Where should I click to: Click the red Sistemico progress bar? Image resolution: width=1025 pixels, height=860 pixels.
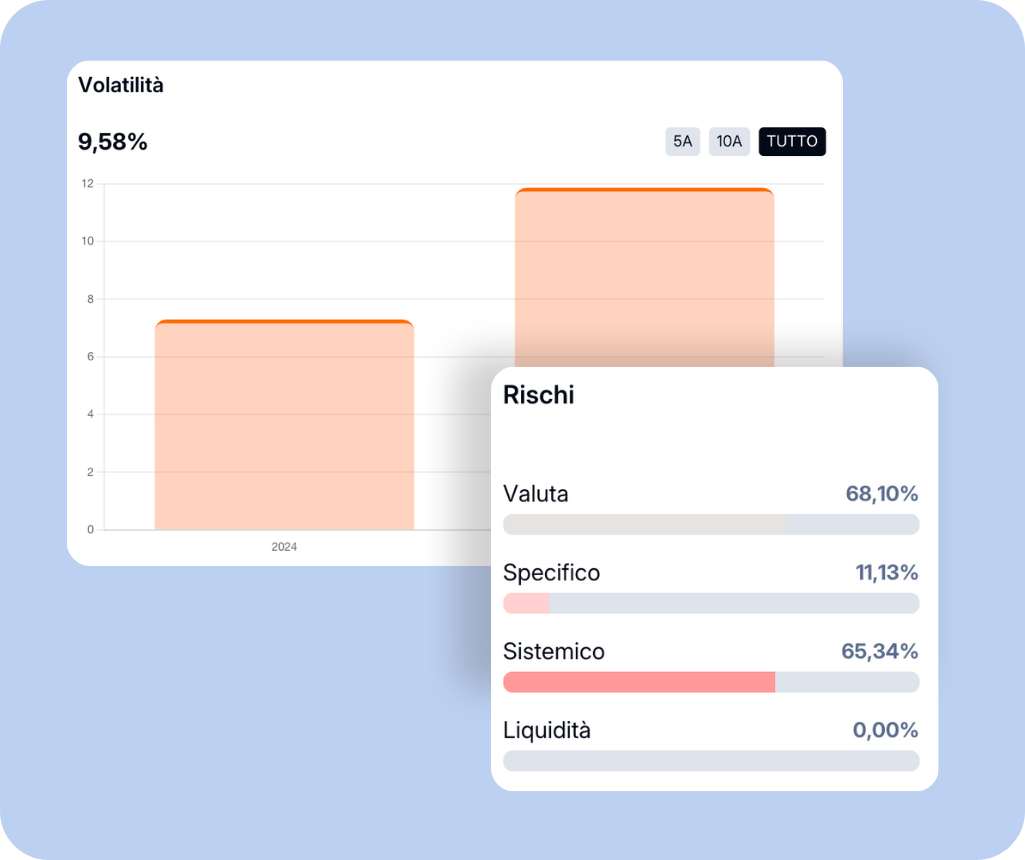click(x=640, y=682)
